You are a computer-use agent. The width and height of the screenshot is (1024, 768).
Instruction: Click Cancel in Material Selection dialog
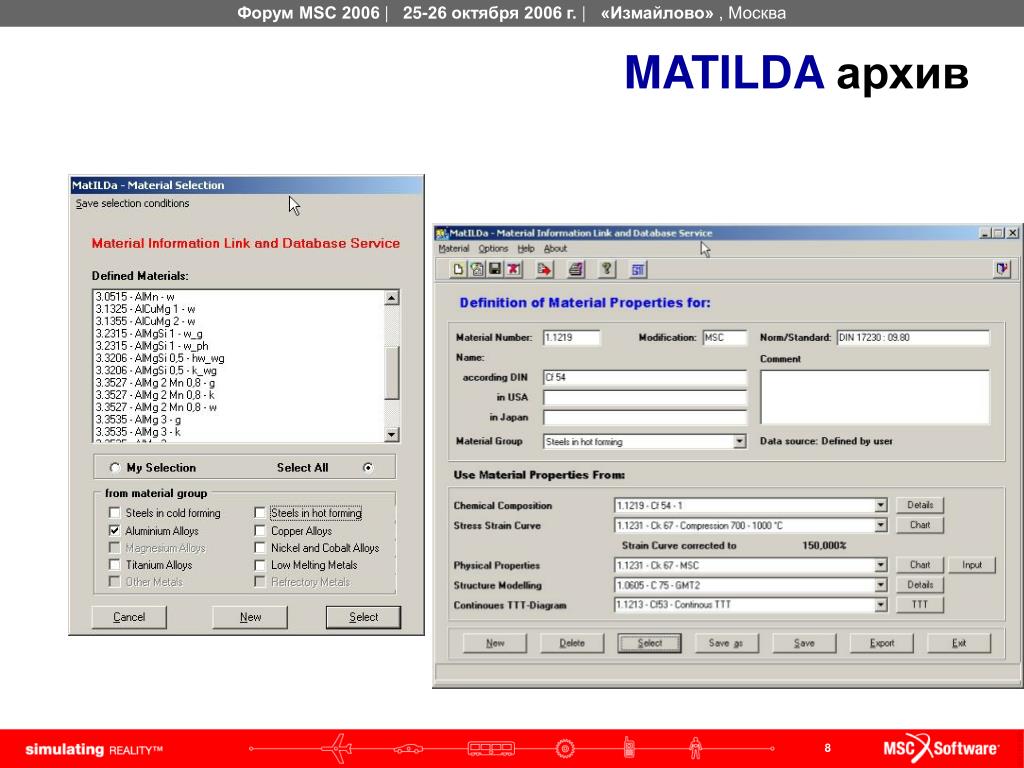(129, 617)
